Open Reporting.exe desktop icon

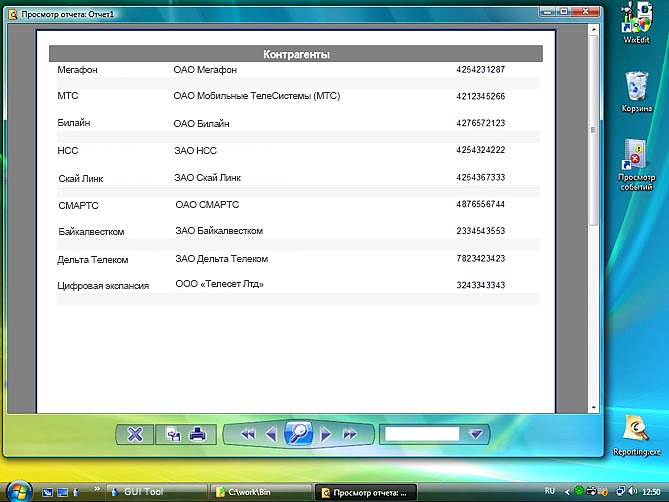point(637,436)
